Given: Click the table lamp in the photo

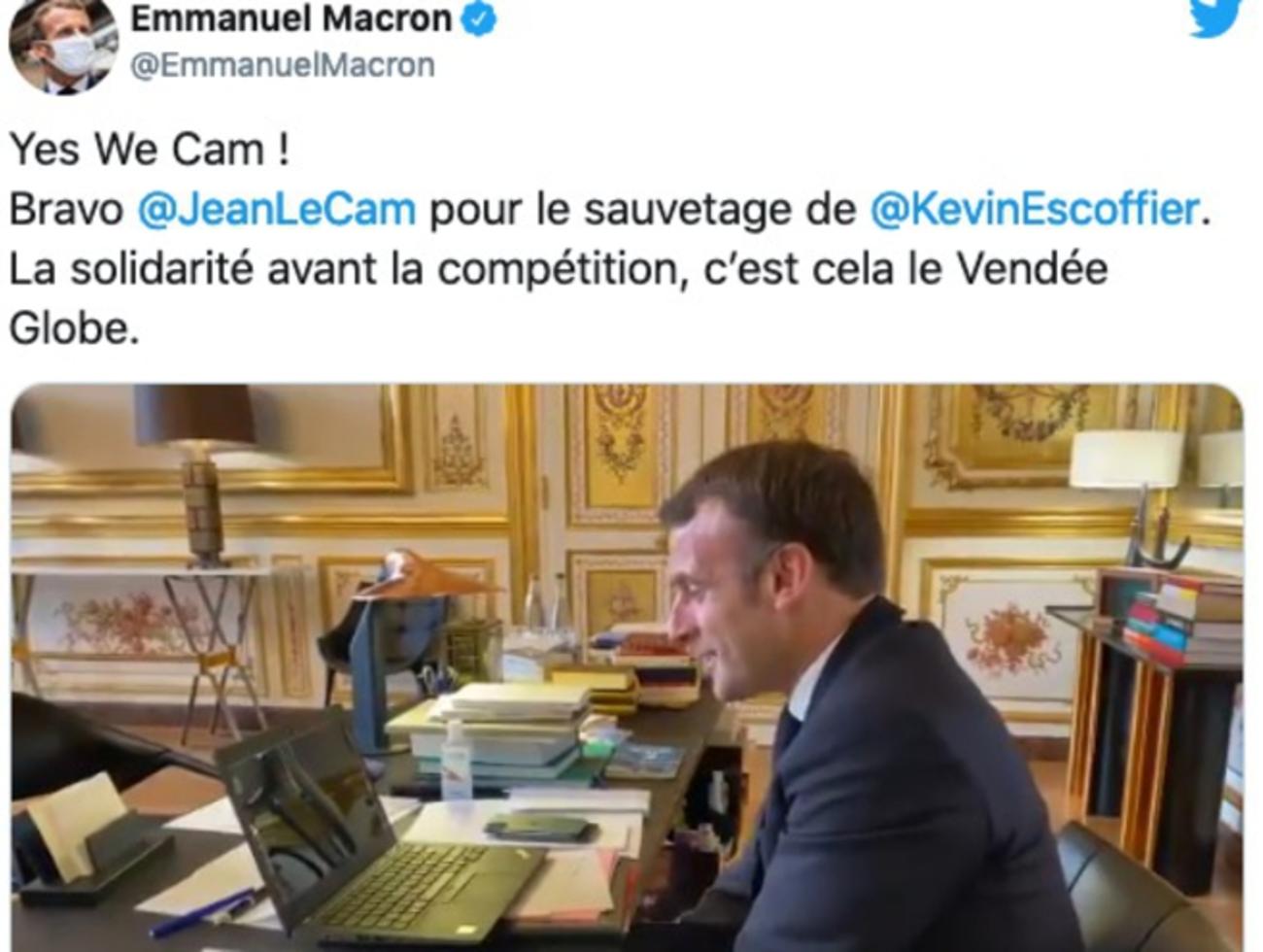Looking at the screenshot, I should click(x=197, y=473).
